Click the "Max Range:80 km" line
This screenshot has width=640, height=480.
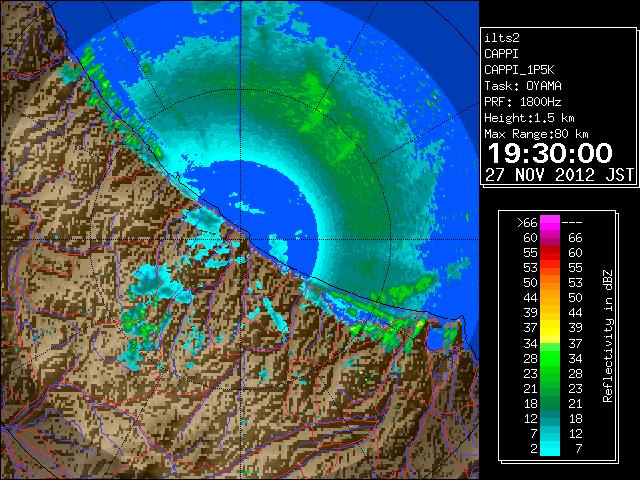click(536, 134)
